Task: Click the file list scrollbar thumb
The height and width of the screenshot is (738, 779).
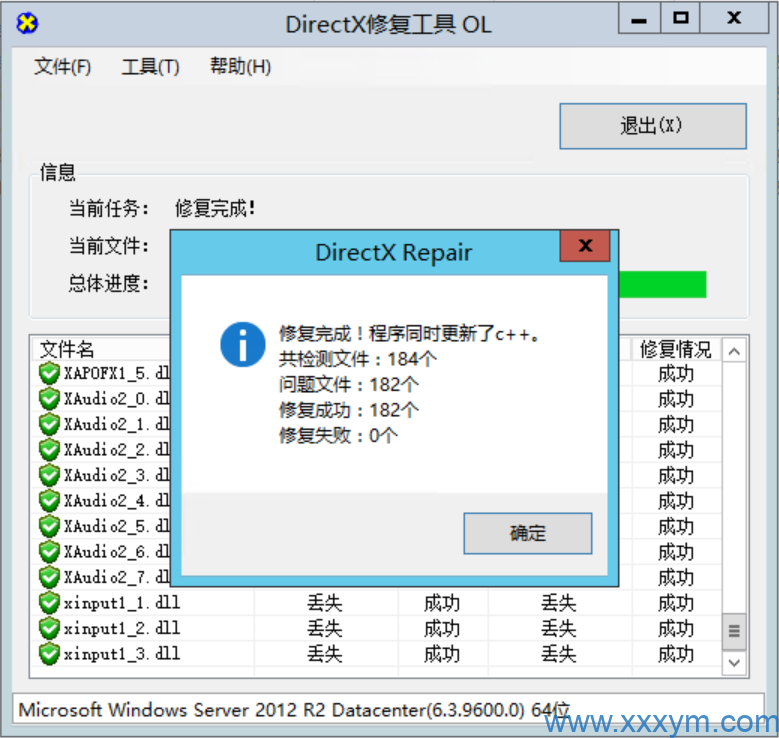Action: [734, 631]
